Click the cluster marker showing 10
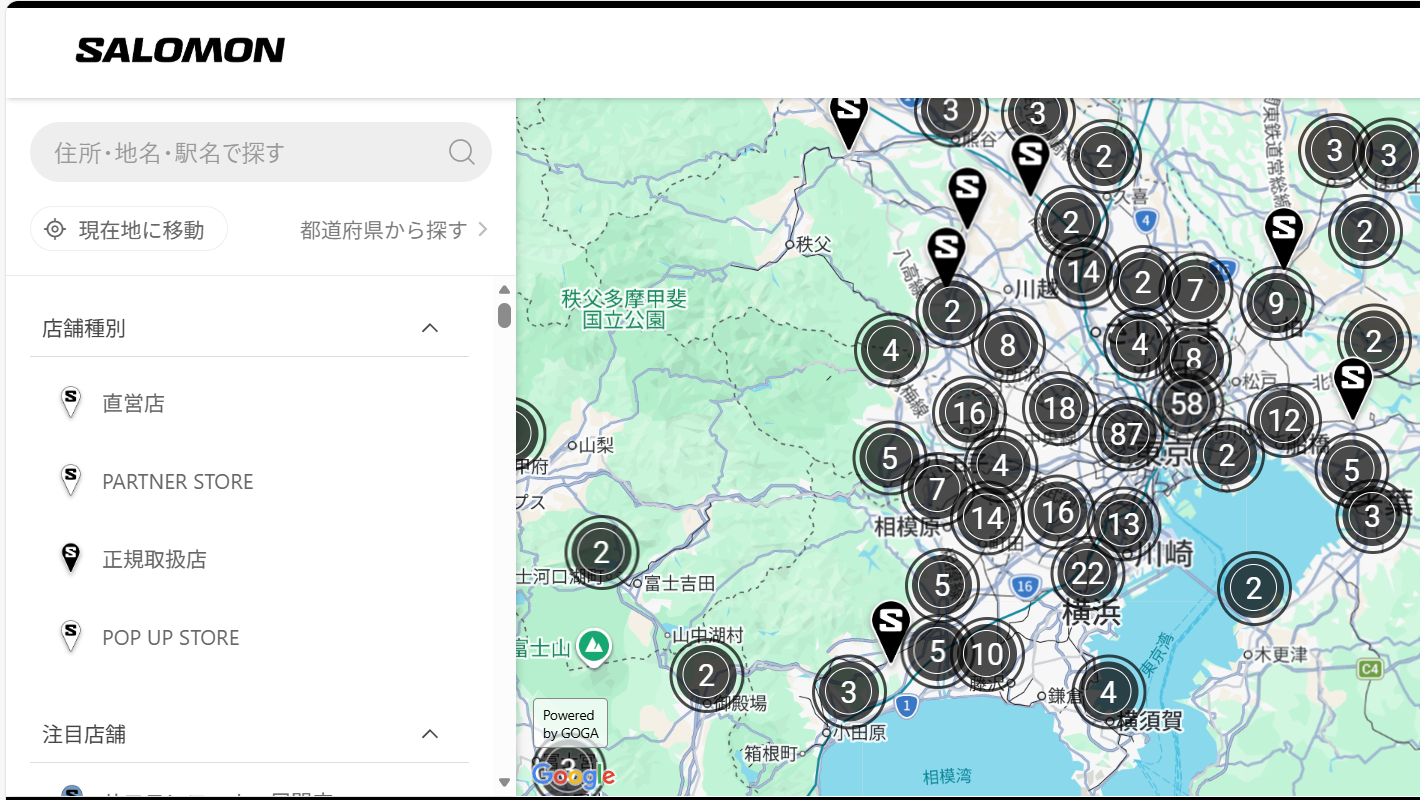1420x800 pixels. [987, 654]
